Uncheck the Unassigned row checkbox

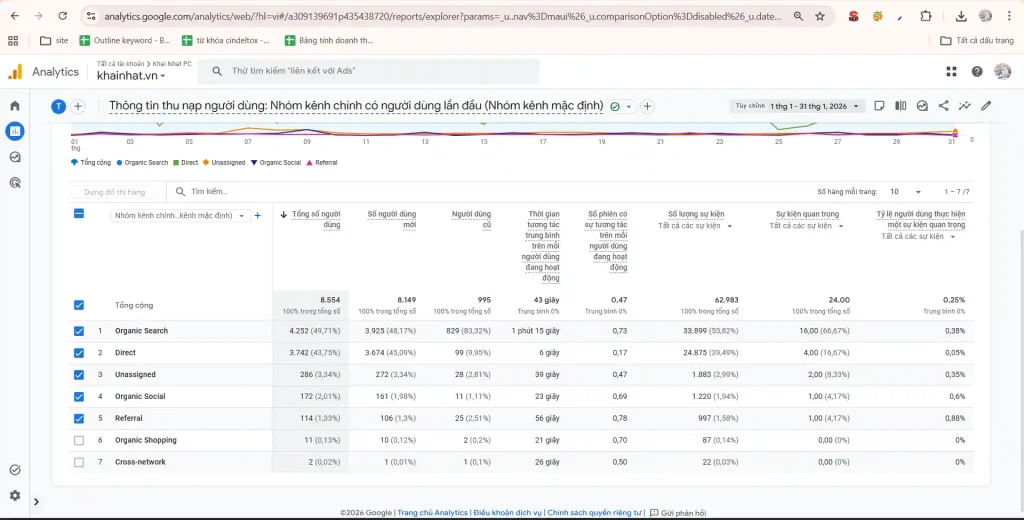pyautogui.click(x=79, y=375)
